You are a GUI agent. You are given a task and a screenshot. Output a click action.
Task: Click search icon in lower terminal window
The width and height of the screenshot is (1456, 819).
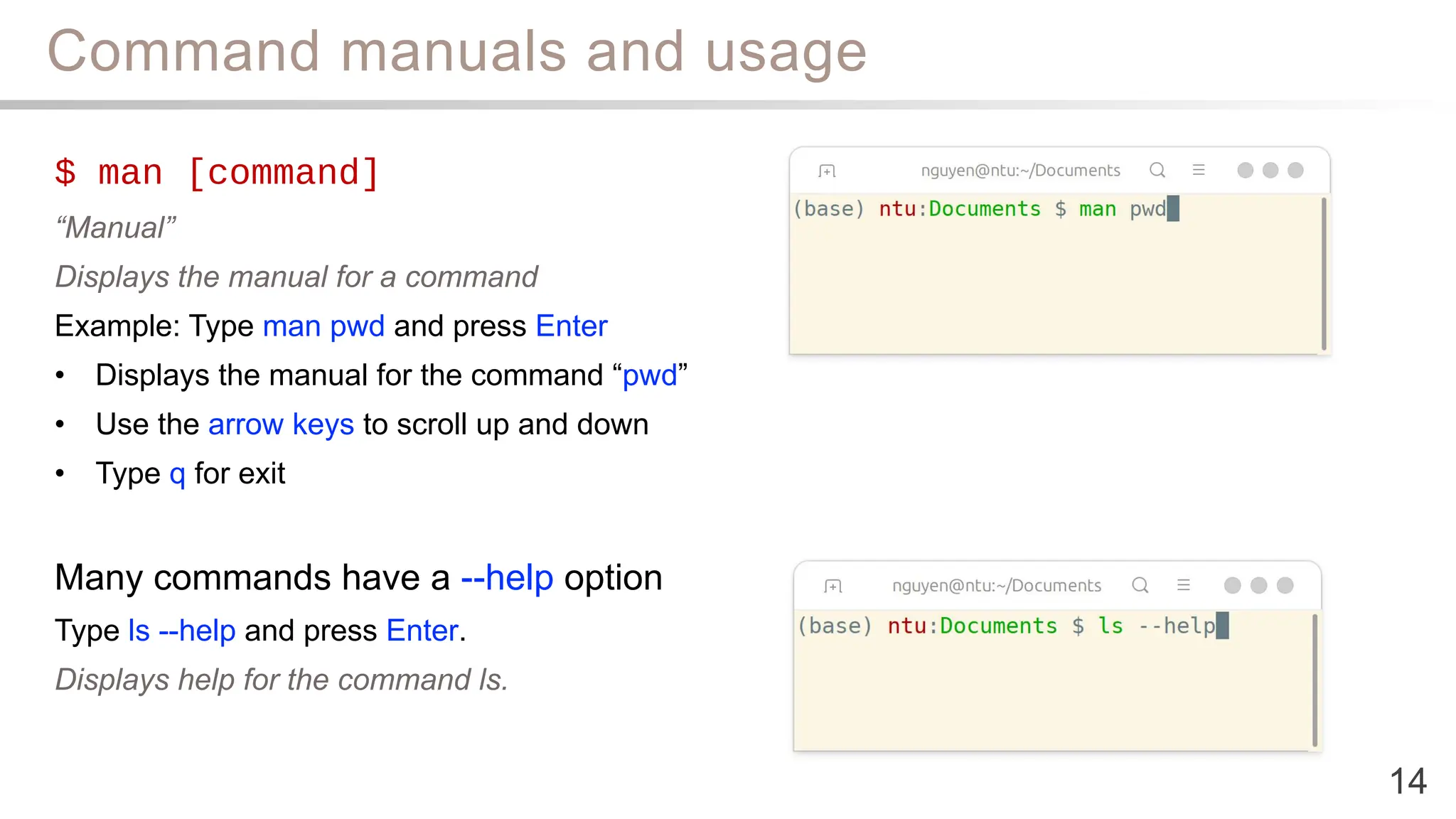1140,585
